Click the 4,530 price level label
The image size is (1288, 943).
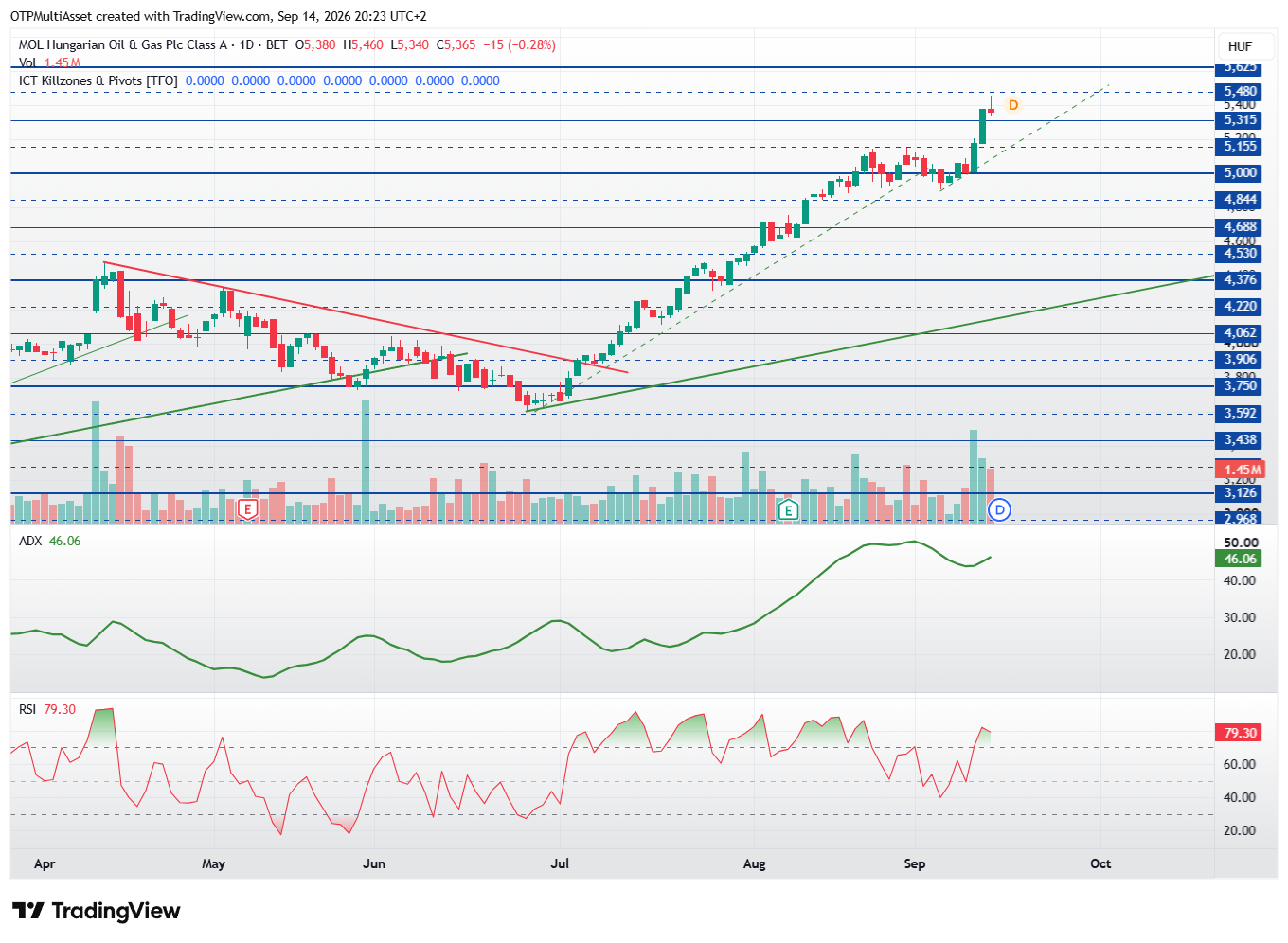[1240, 253]
